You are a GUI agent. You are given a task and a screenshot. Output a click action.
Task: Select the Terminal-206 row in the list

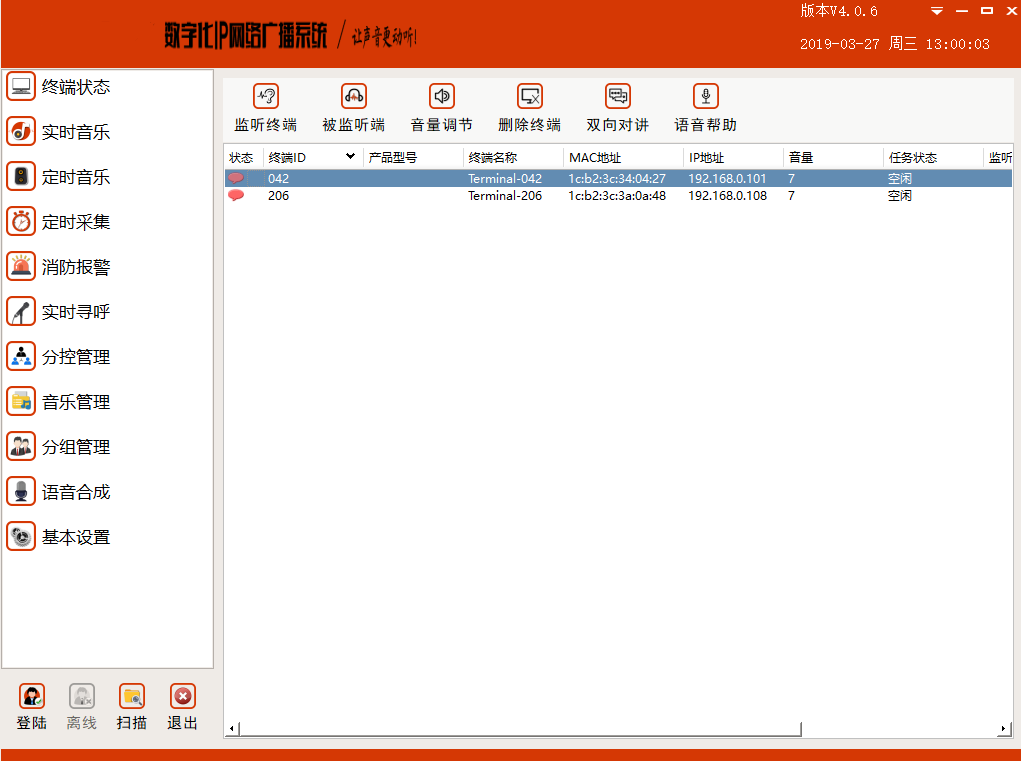pyautogui.click(x=500, y=195)
